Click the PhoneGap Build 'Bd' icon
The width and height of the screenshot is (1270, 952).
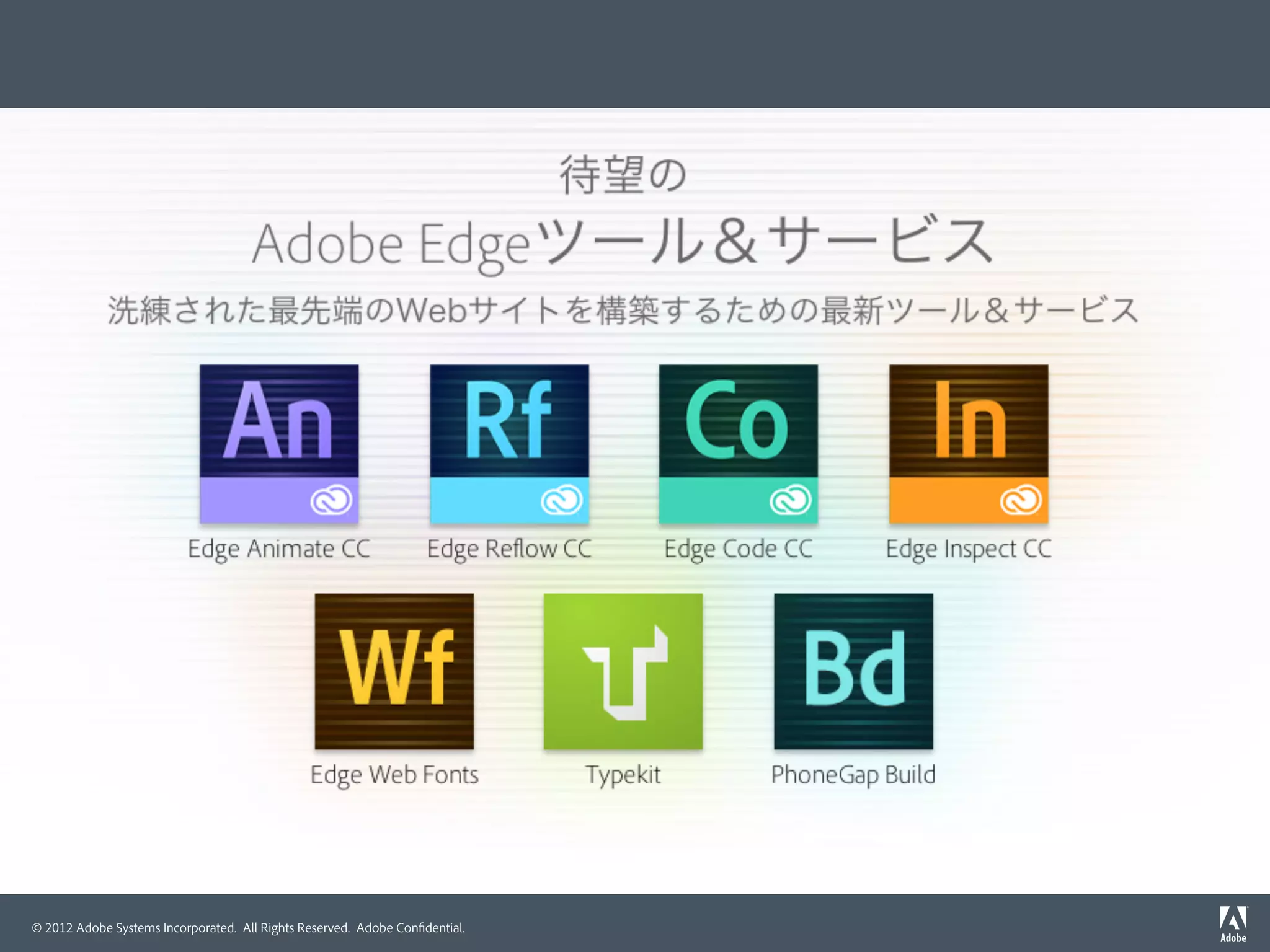[853, 671]
